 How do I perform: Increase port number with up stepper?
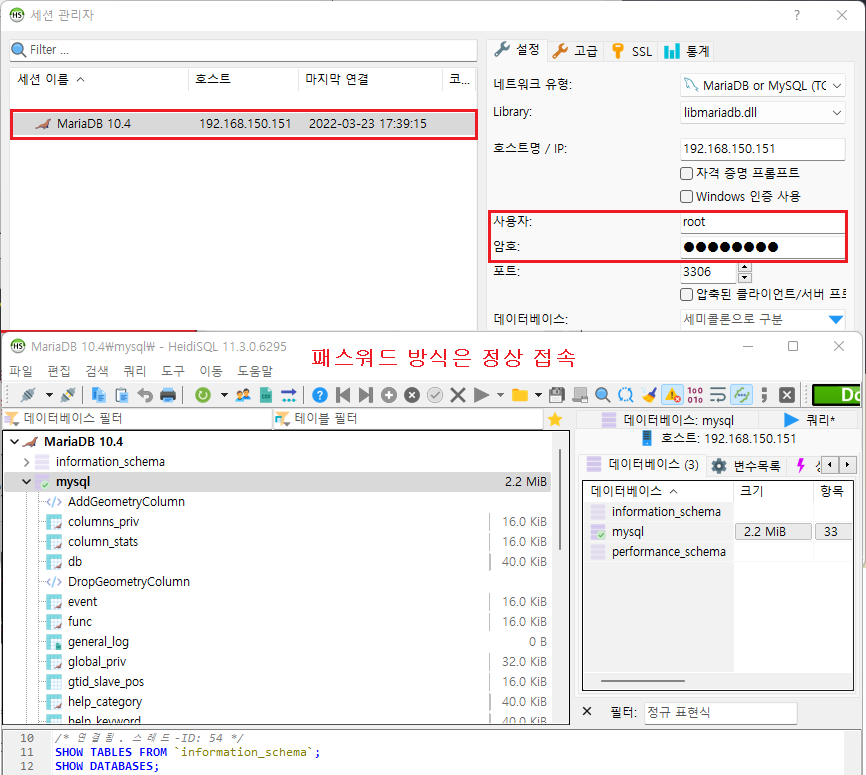click(744, 267)
